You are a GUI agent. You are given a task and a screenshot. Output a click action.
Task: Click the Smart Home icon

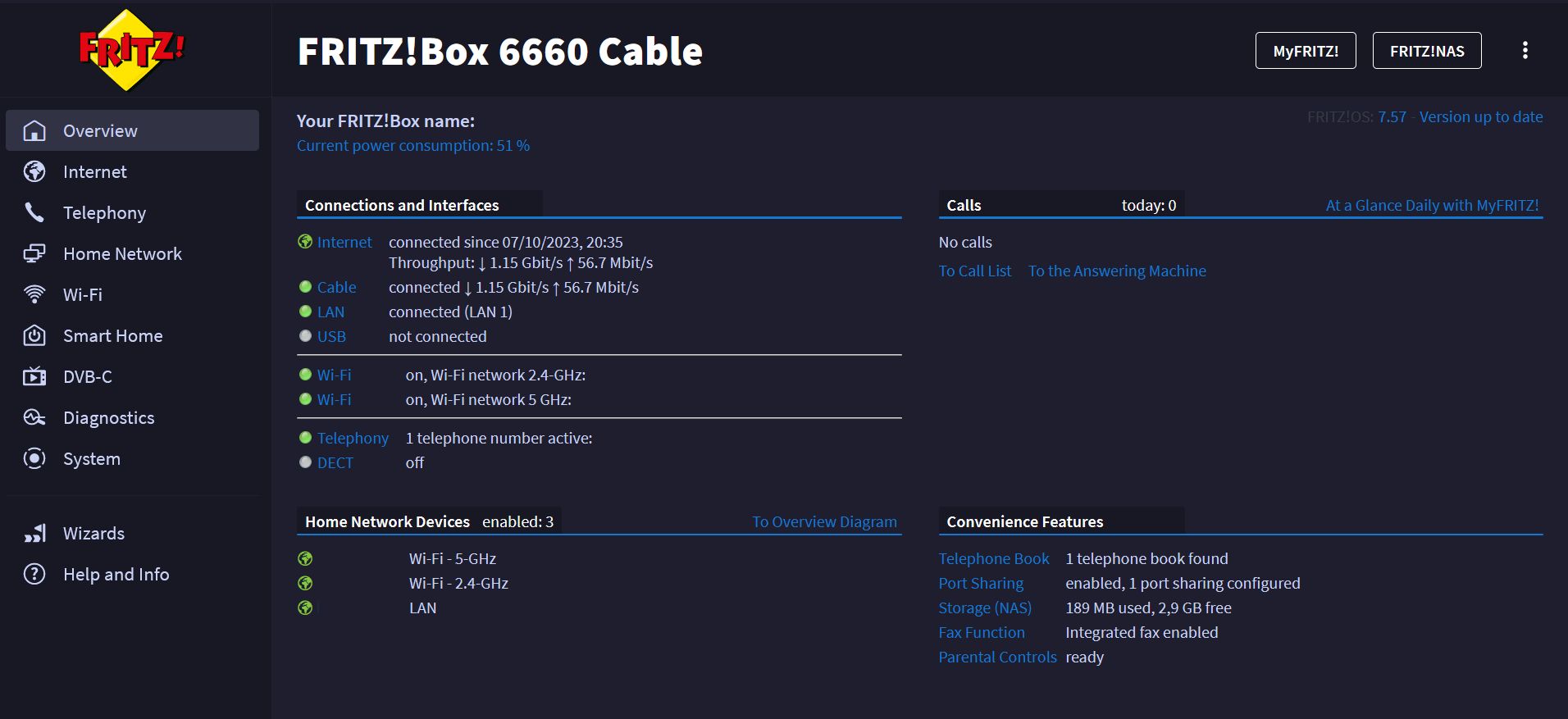pyautogui.click(x=34, y=335)
